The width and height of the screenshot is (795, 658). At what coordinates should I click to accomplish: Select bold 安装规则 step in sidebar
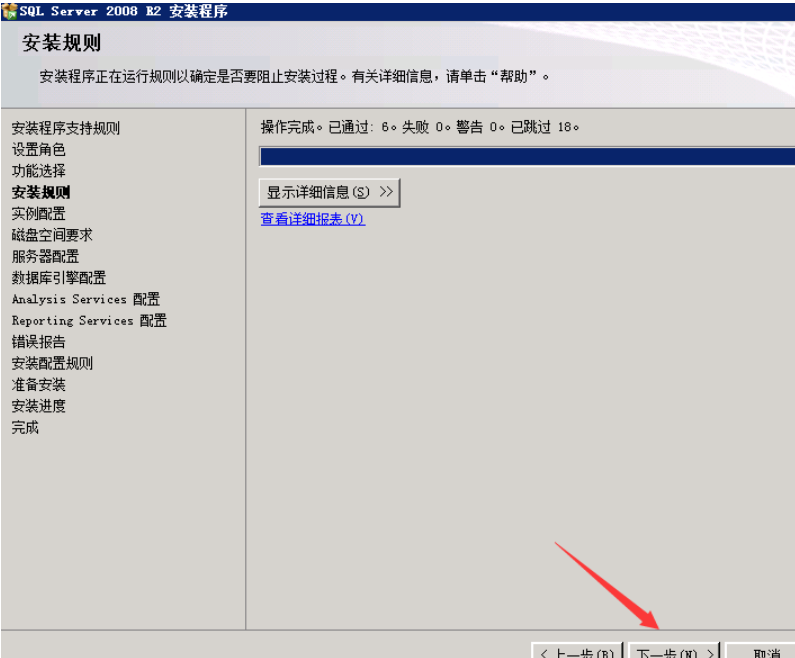pyautogui.click(x=41, y=193)
